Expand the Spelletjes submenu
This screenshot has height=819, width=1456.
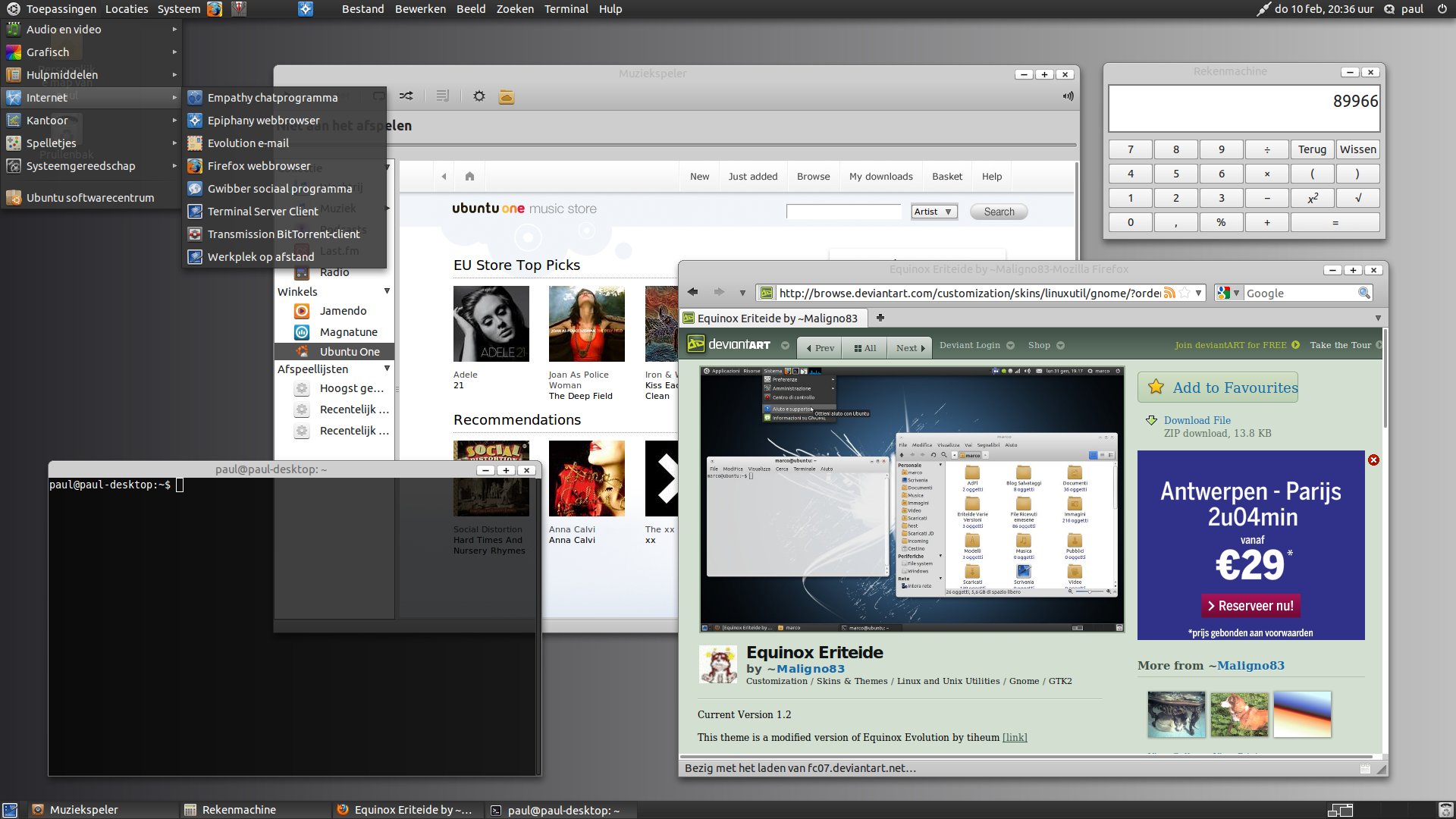click(x=91, y=143)
